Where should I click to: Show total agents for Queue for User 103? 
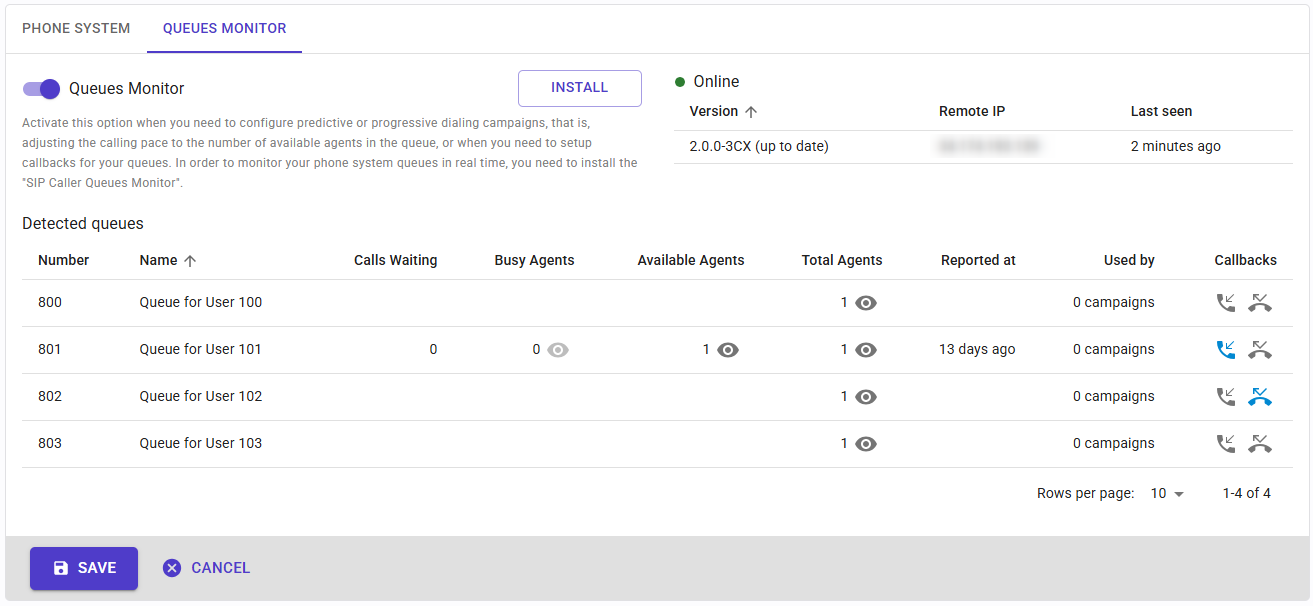tap(866, 444)
